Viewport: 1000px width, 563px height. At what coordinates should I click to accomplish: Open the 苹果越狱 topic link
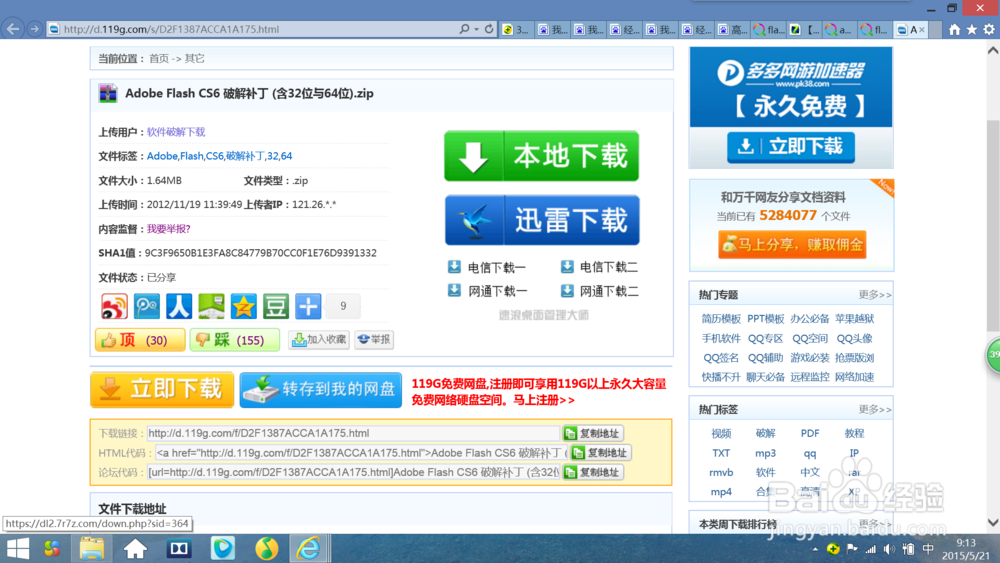click(x=855, y=319)
